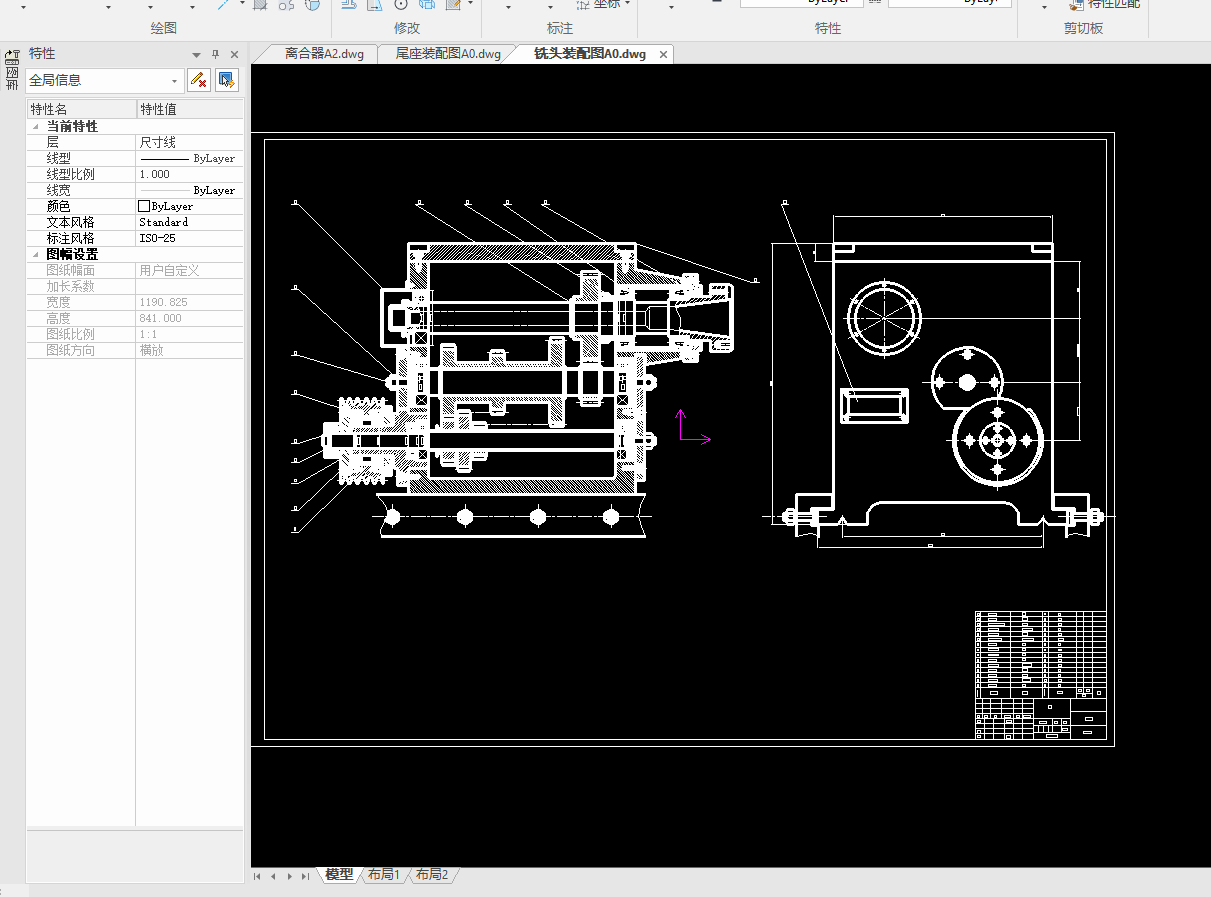This screenshot has width=1211, height=897.
Task: Close the 特性 properties panel
Action: point(234,55)
